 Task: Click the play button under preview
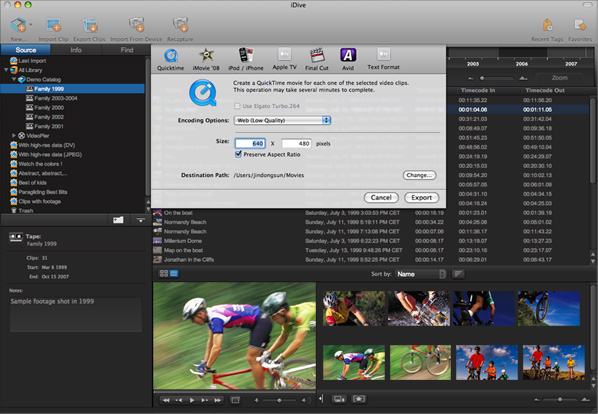coord(192,400)
